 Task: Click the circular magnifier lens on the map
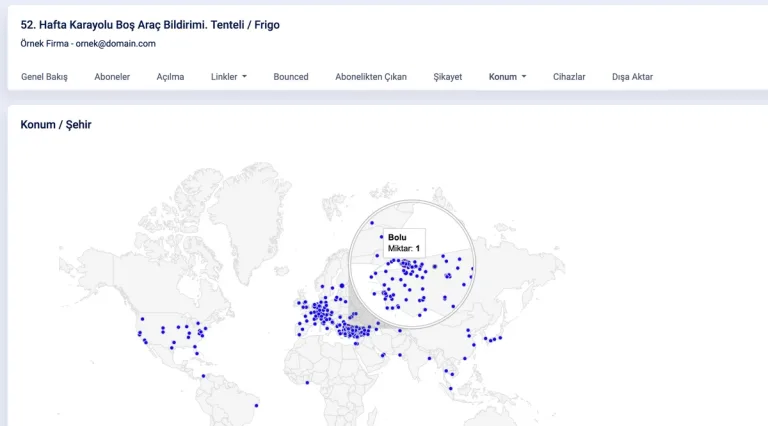[x=411, y=290]
